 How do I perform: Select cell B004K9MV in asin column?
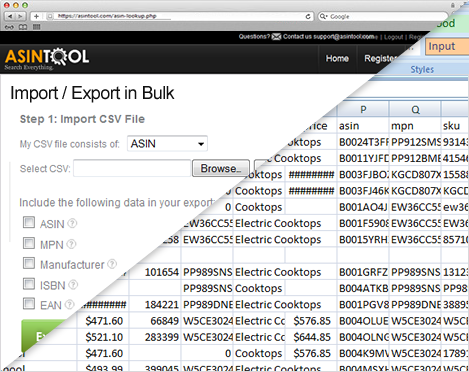pos(363,353)
